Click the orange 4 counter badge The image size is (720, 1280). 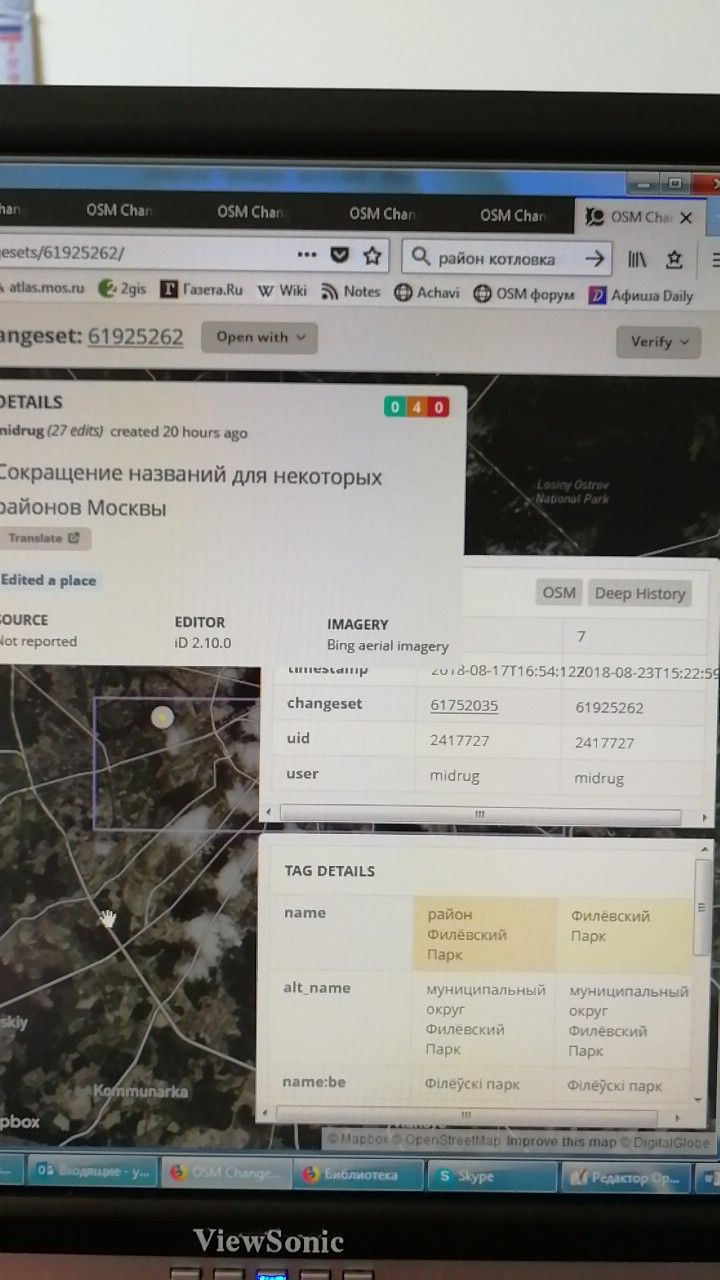(416, 407)
